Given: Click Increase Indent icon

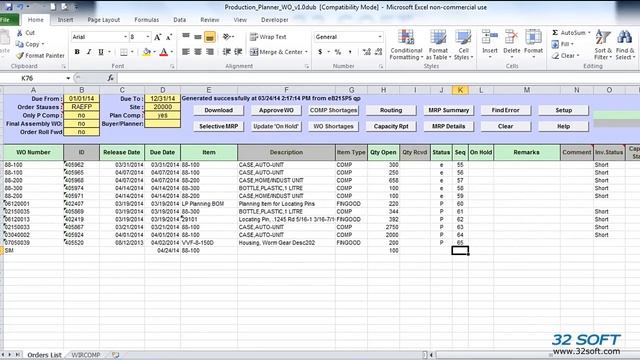Looking at the screenshot, I should coord(239,52).
